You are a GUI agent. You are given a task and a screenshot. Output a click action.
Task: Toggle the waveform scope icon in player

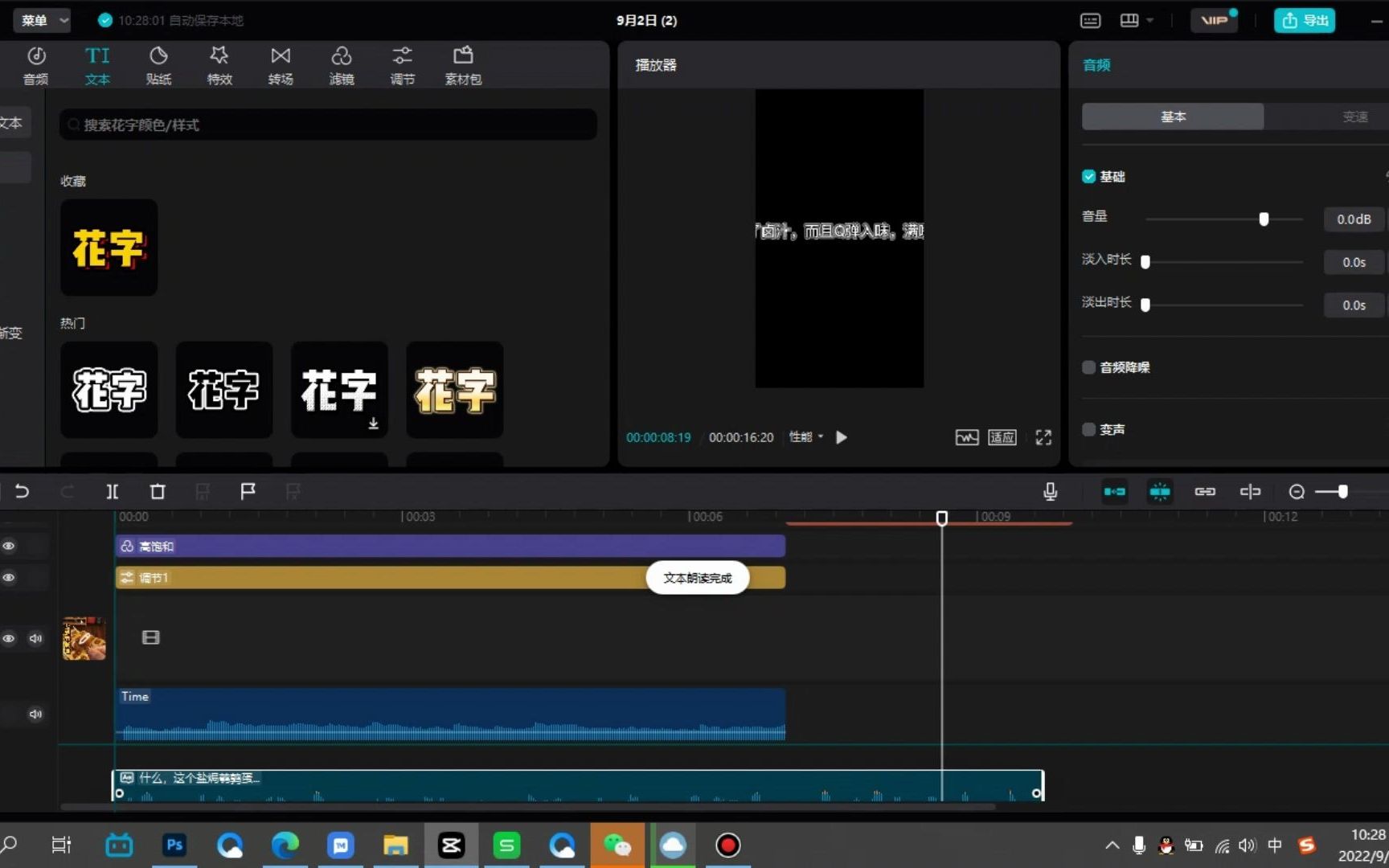[967, 437]
